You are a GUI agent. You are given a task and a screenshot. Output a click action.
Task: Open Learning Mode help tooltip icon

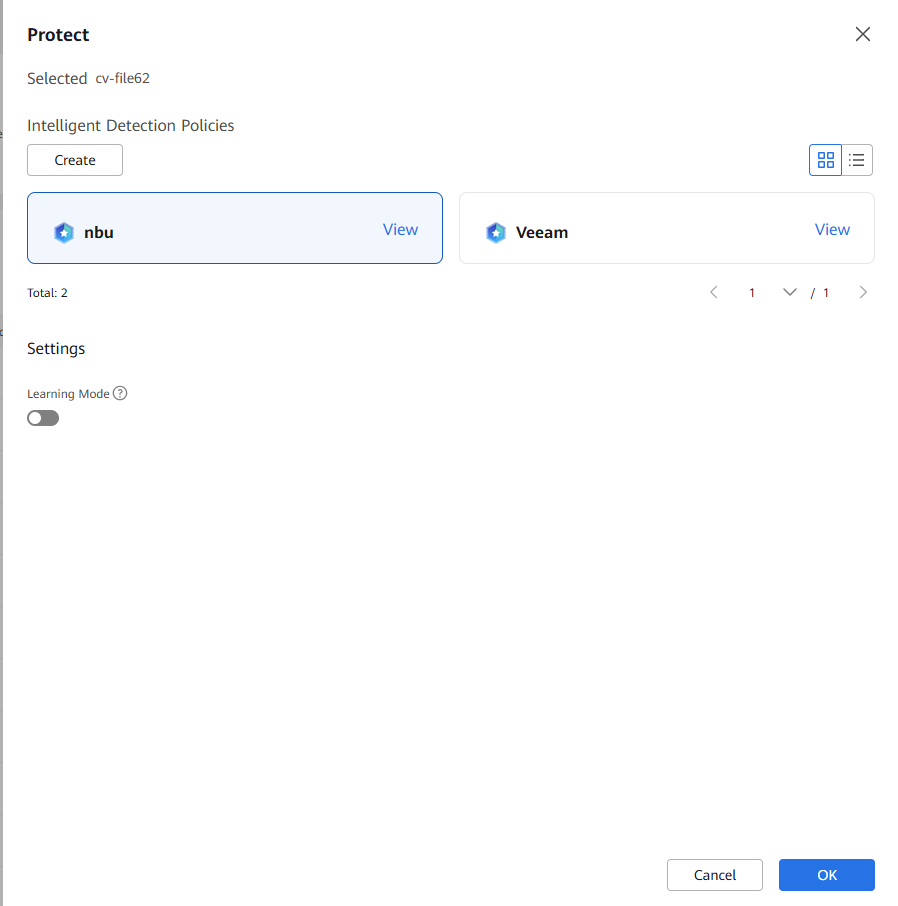pyautogui.click(x=120, y=394)
